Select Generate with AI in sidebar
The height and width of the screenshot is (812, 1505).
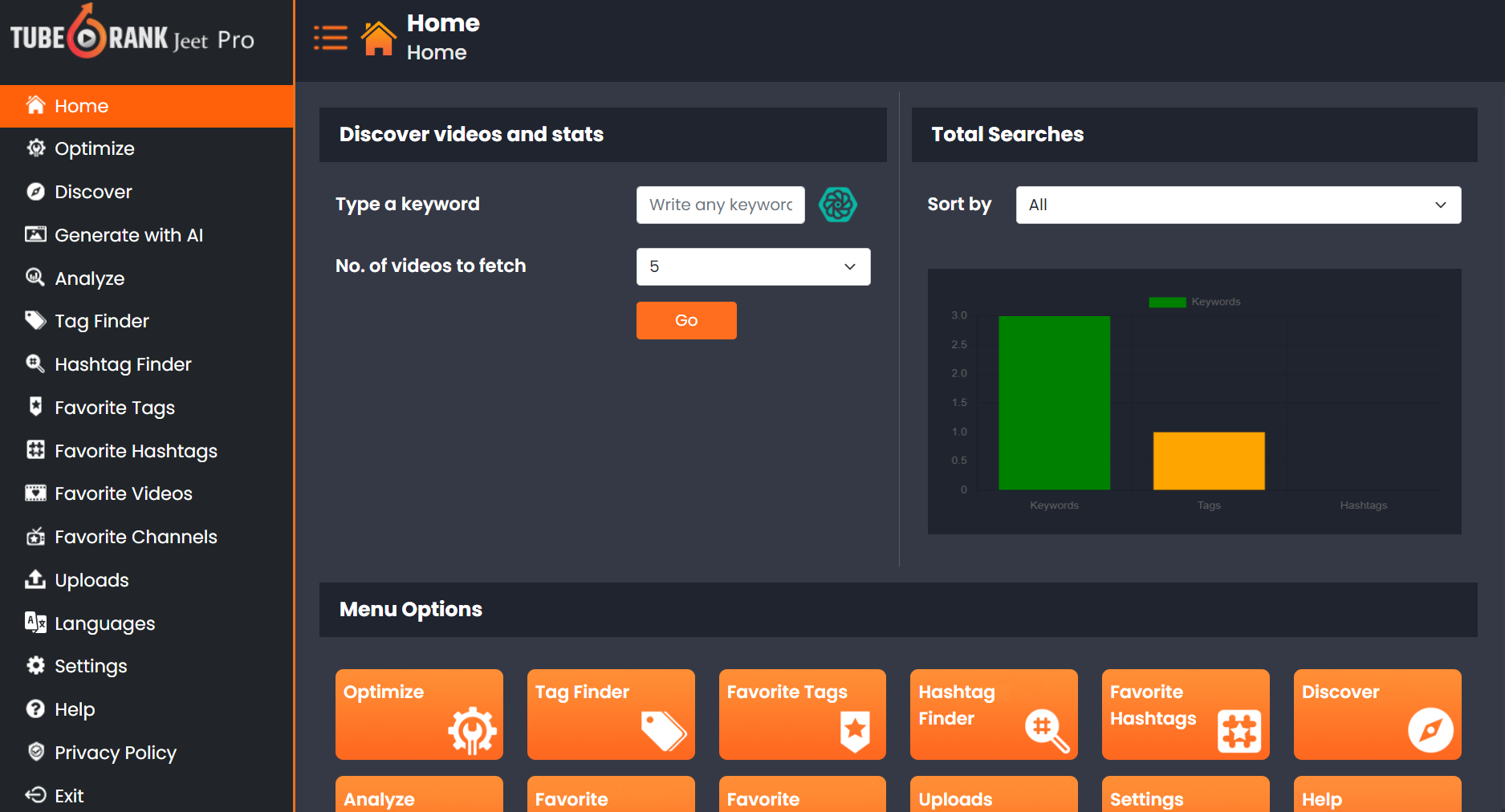pyautogui.click(x=128, y=235)
